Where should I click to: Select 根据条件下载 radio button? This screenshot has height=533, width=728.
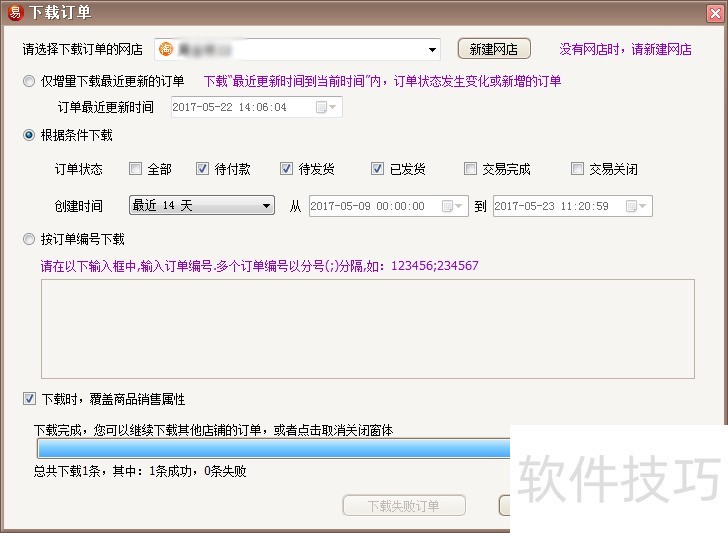click(29, 135)
